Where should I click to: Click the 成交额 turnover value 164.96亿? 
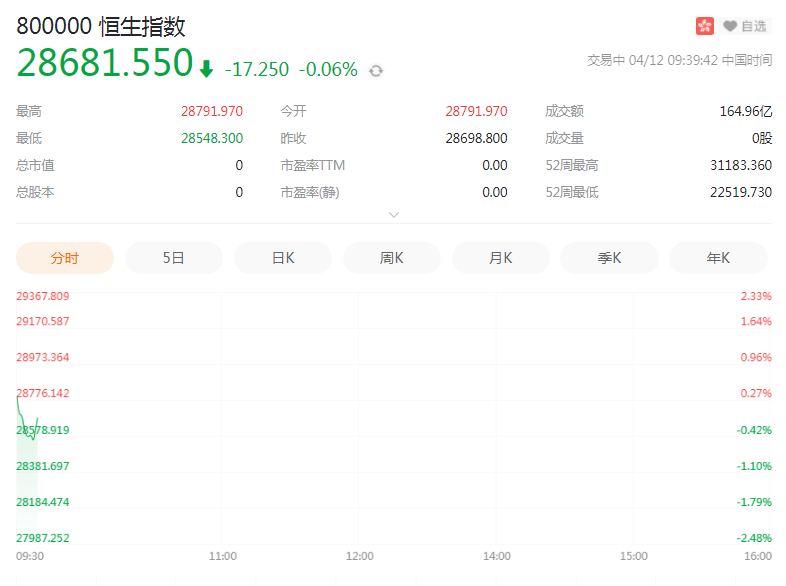point(745,111)
